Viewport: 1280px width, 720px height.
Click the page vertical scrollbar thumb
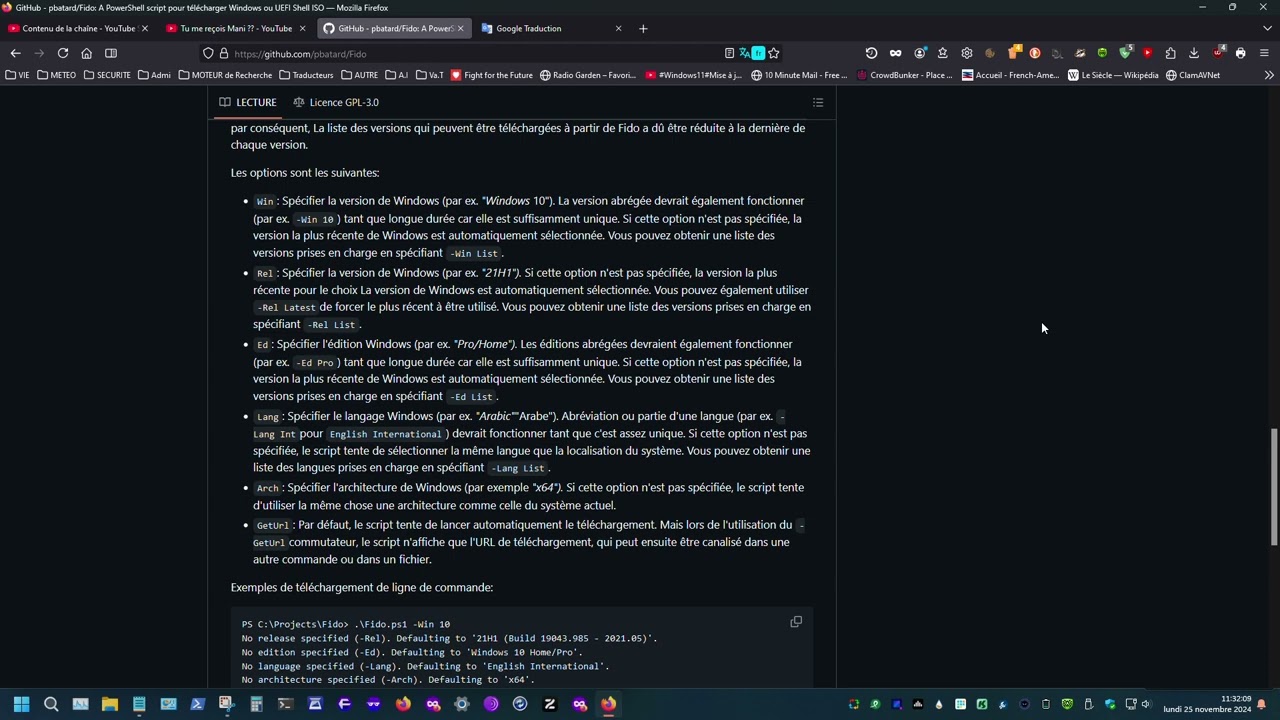(x=1274, y=487)
